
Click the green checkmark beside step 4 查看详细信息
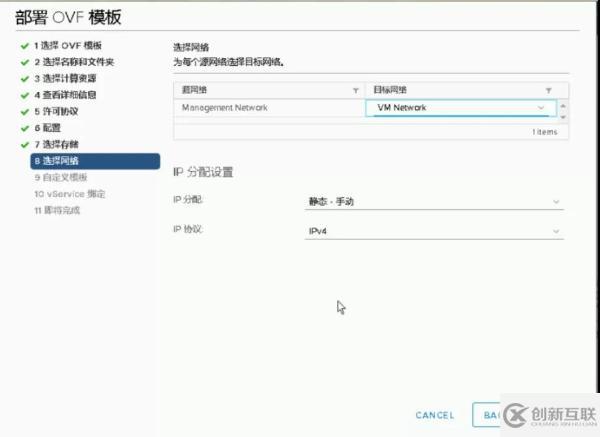click(x=25, y=95)
